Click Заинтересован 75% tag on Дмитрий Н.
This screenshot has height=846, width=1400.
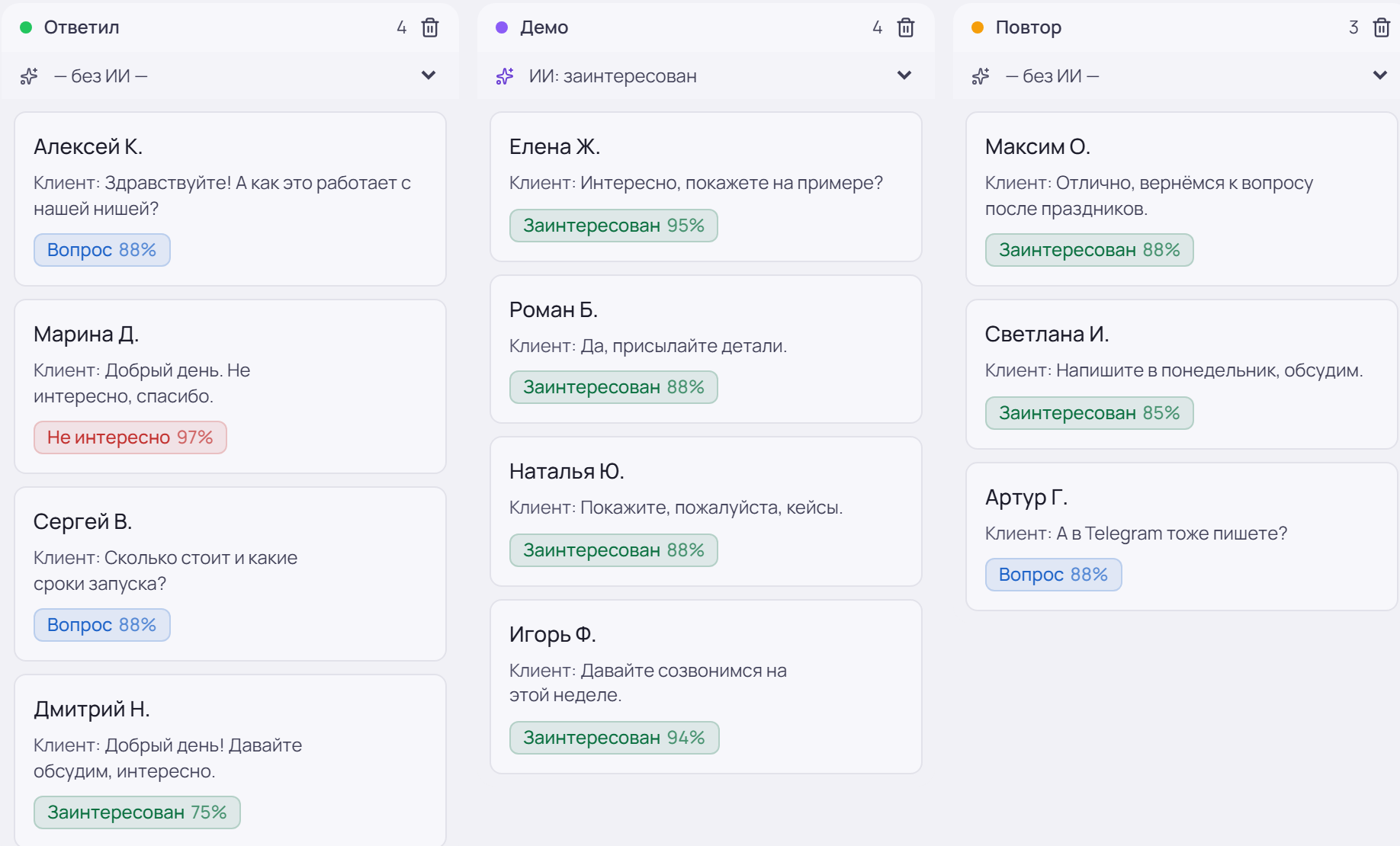[x=137, y=812]
